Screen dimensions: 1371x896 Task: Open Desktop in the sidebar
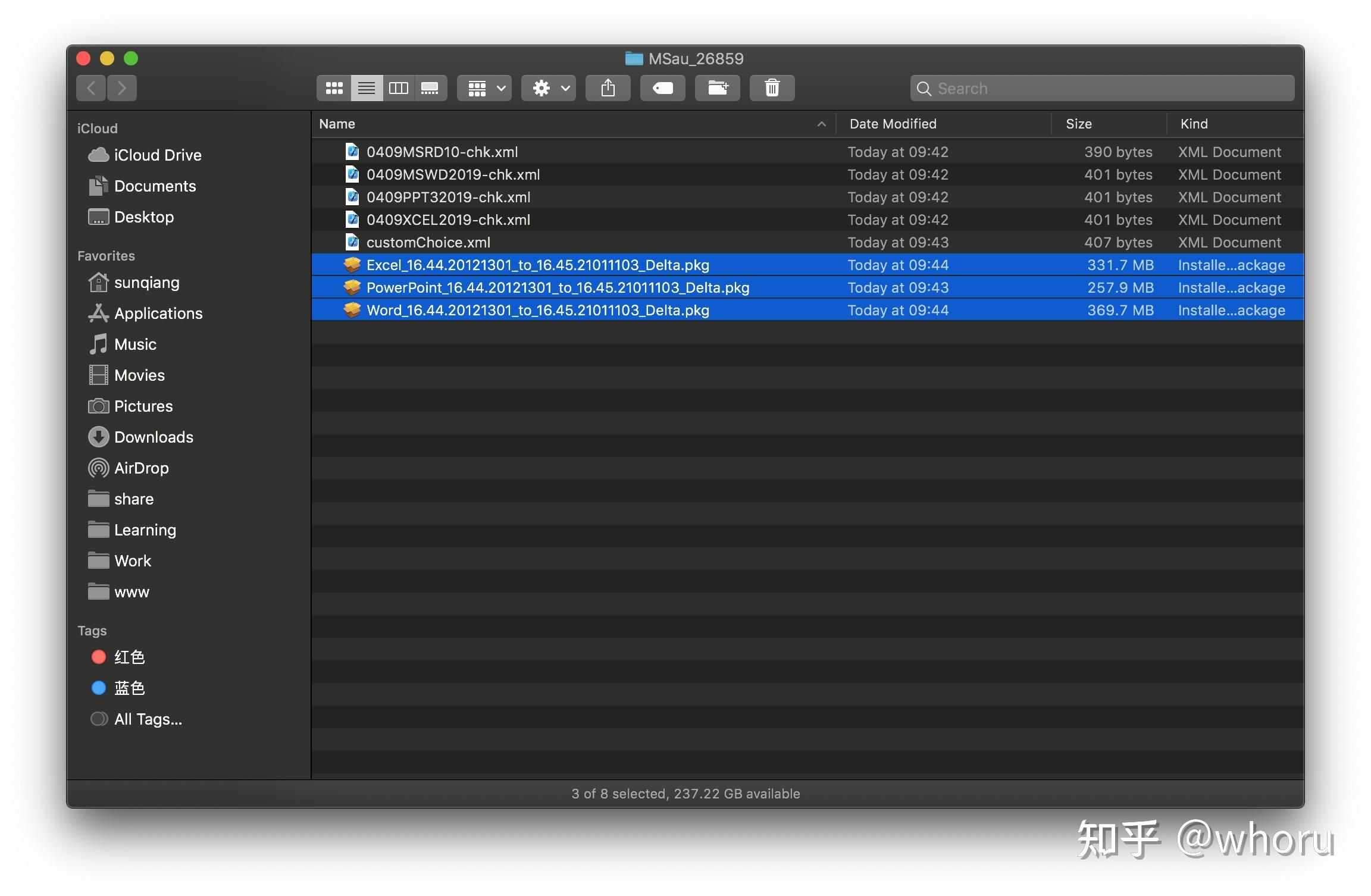click(131, 217)
